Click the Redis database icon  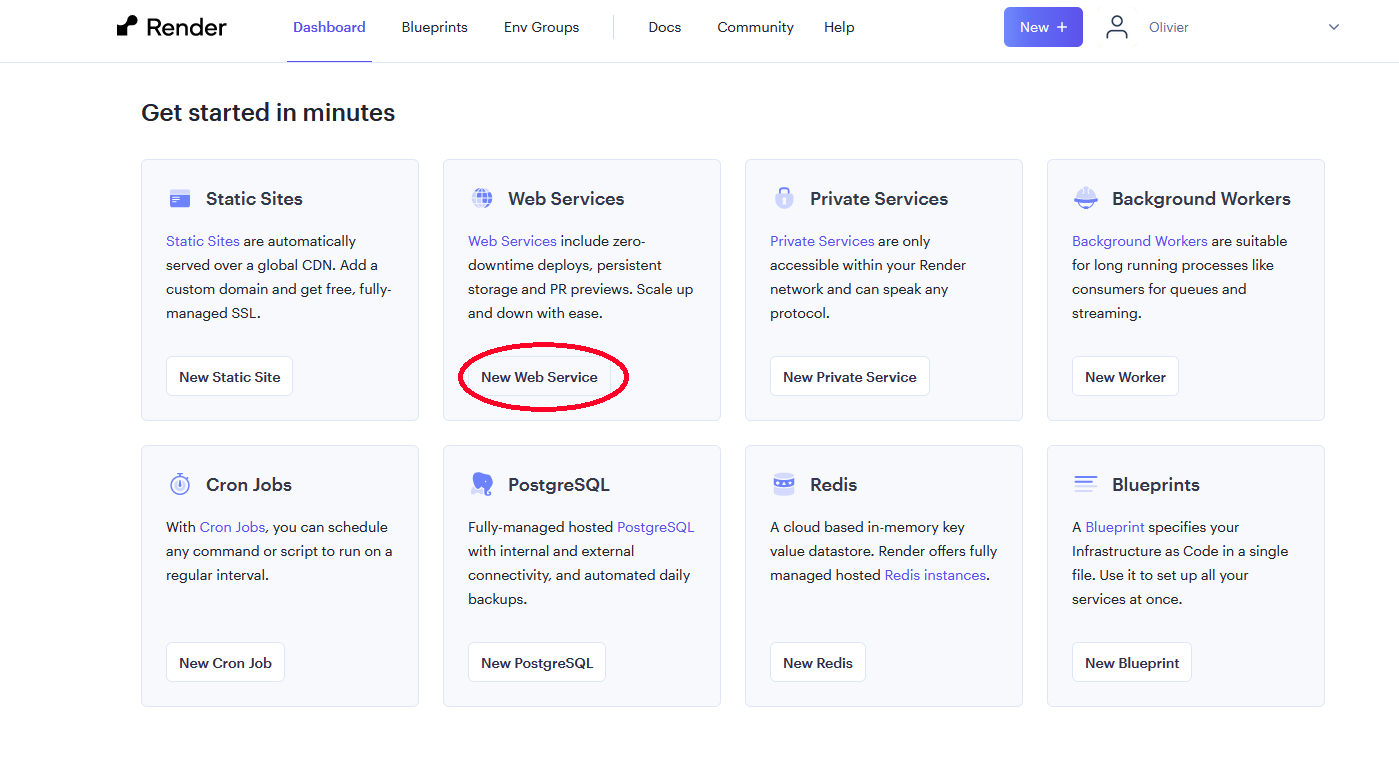[x=784, y=484]
